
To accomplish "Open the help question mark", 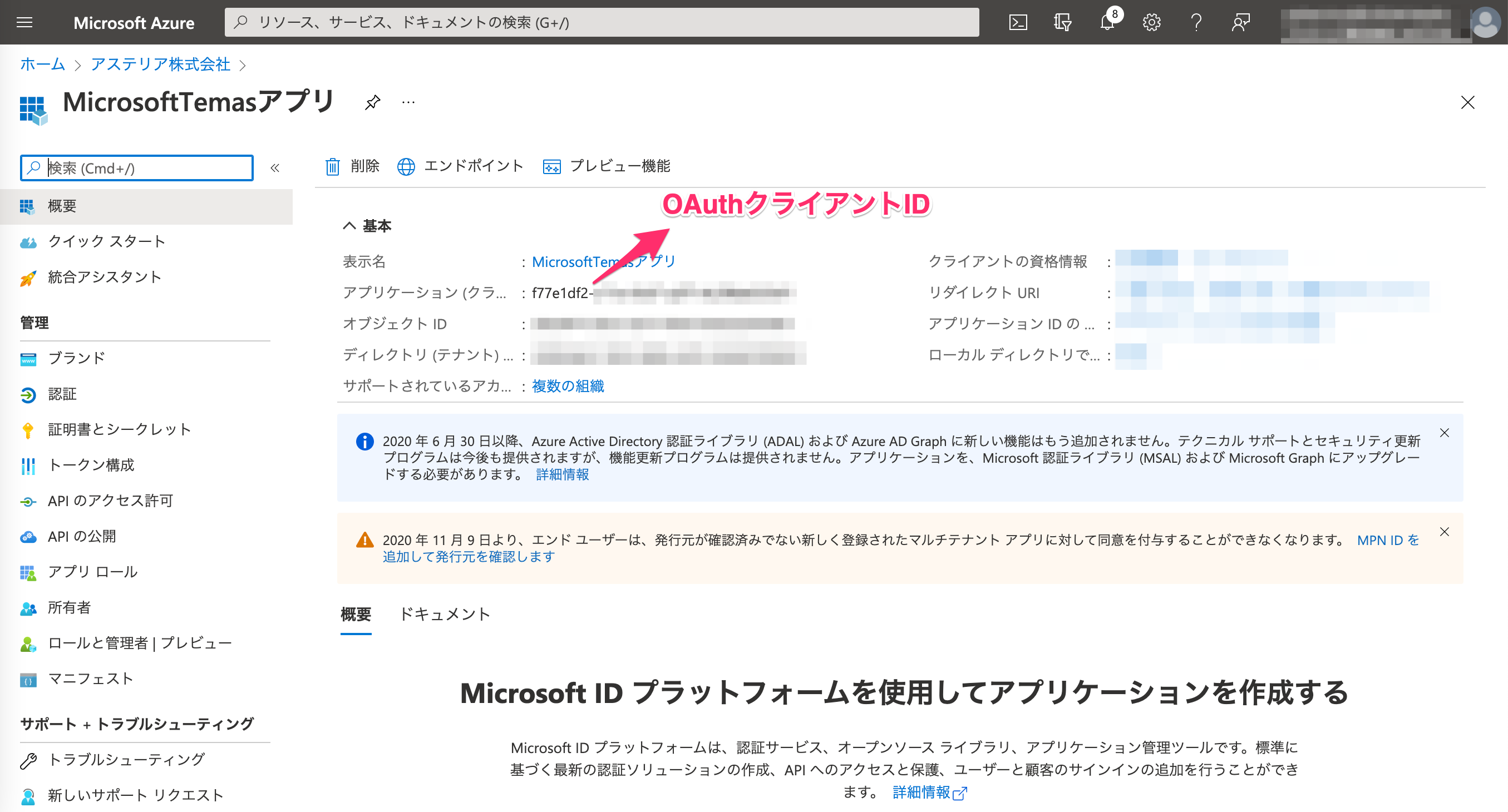I will [1196, 22].
